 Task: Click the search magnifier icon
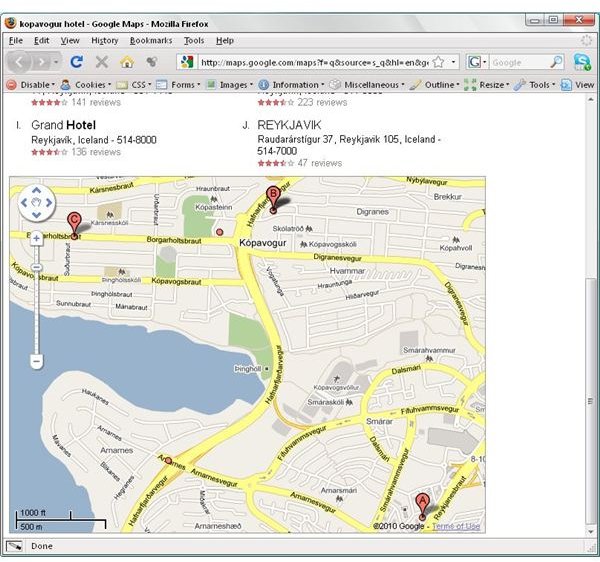coord(556,62)
